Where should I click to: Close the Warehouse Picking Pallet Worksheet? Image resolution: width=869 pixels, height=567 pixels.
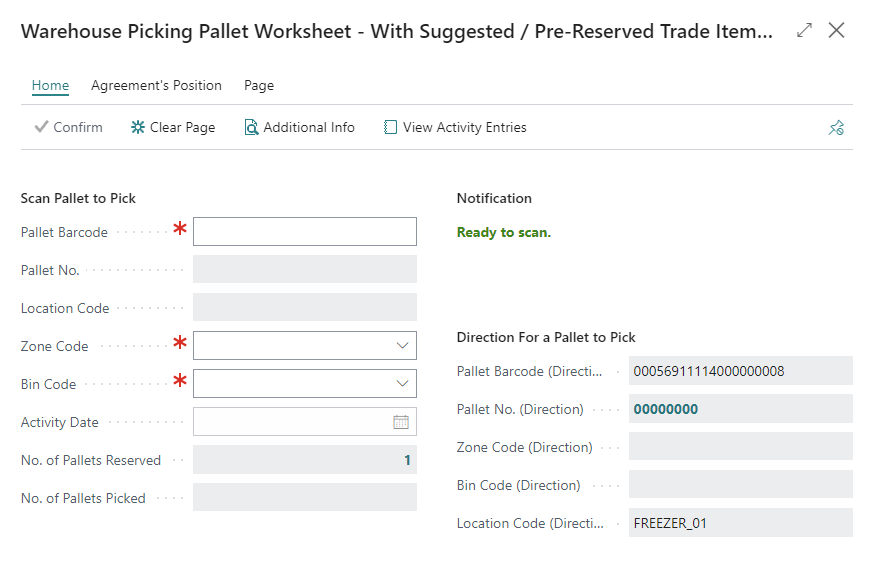(837, 30)
